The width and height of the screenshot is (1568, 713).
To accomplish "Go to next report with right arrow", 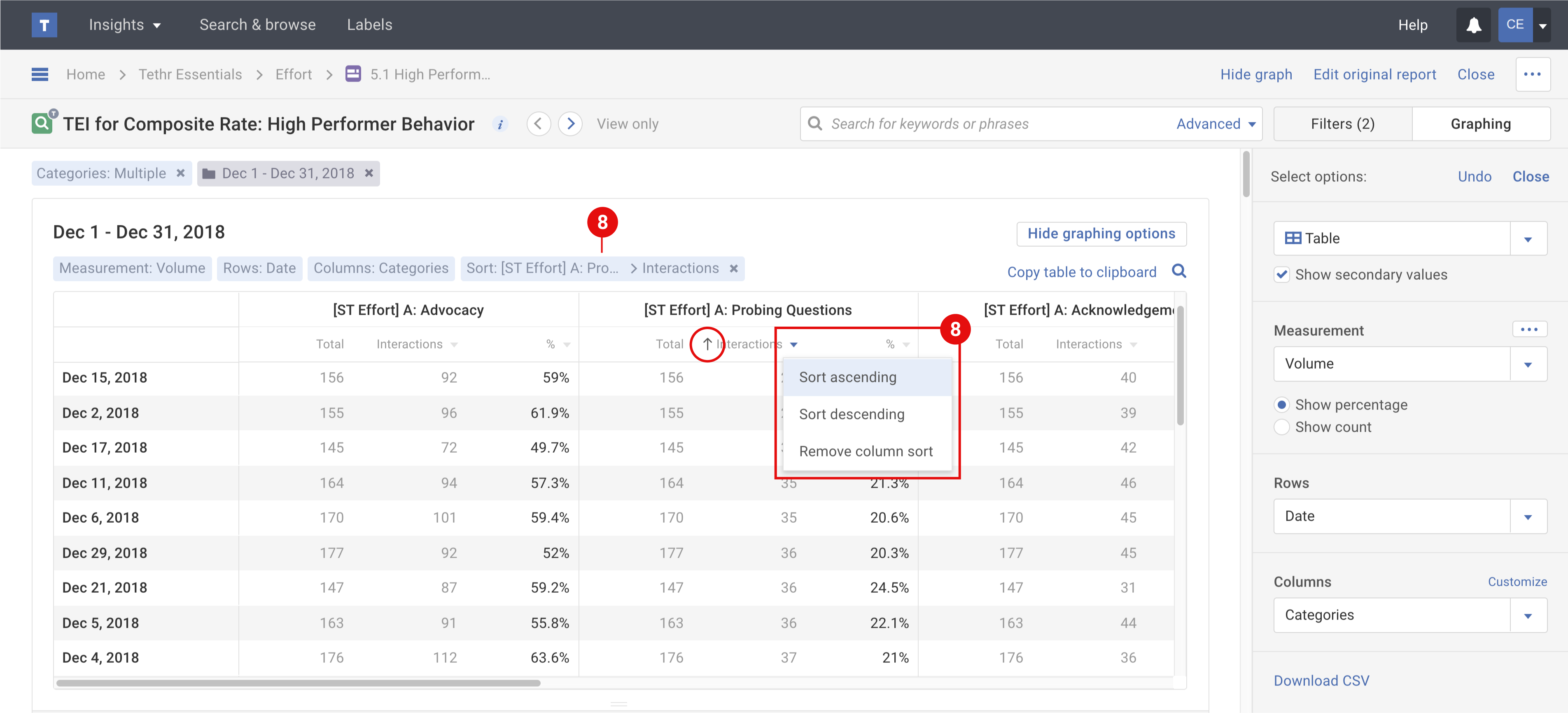I will coord(570,124).
